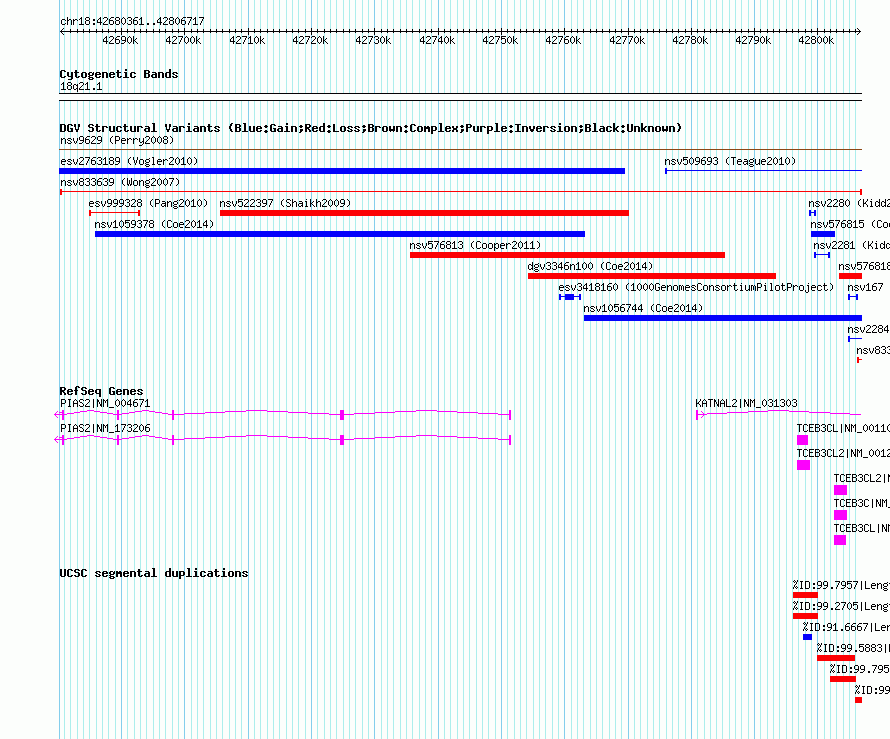Click variant label esv999328 (Pang2010)
The height and width of the screenshot is (739, 890).
click(x=148, y=203)
